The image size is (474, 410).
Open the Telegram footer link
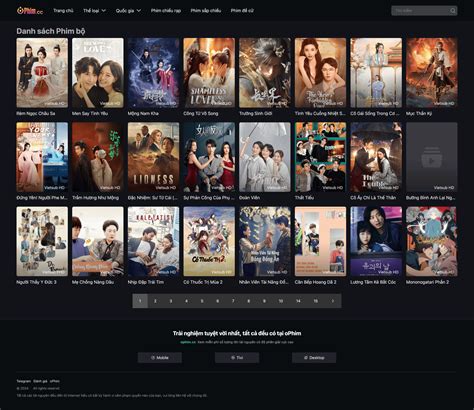point(23,381)
